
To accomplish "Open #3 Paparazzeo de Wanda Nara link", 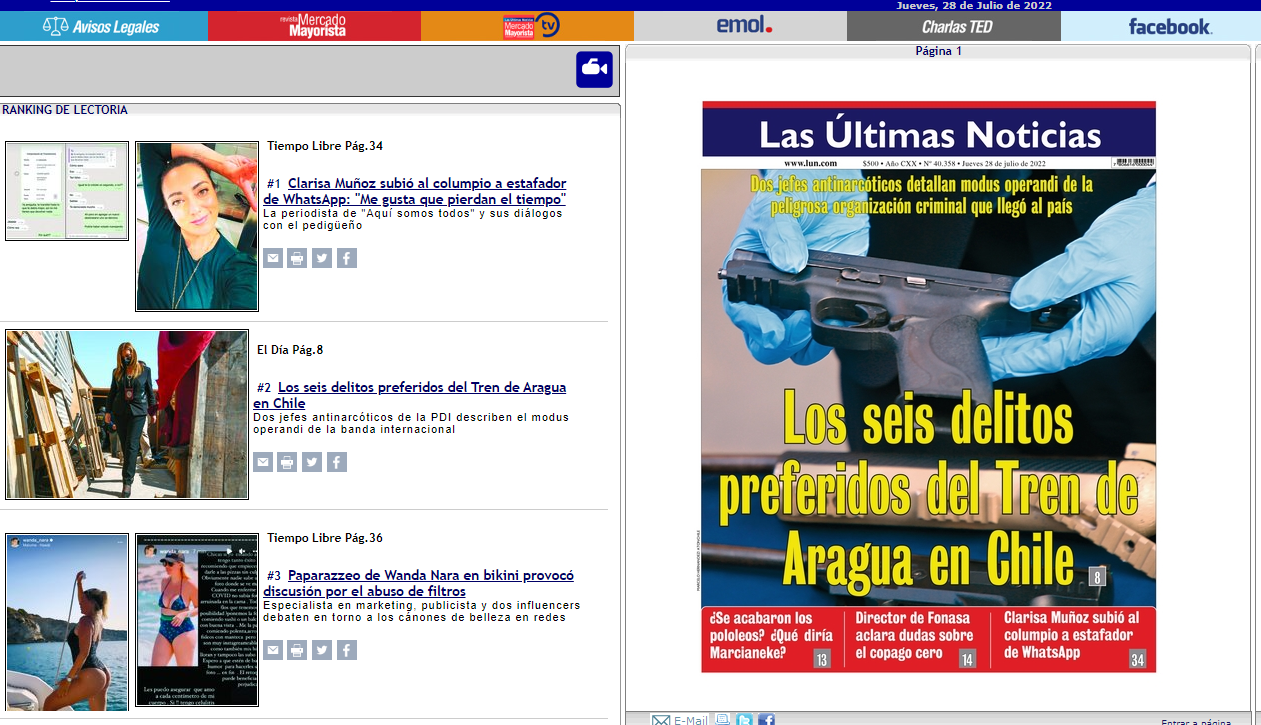I will (x=420, y=583).
